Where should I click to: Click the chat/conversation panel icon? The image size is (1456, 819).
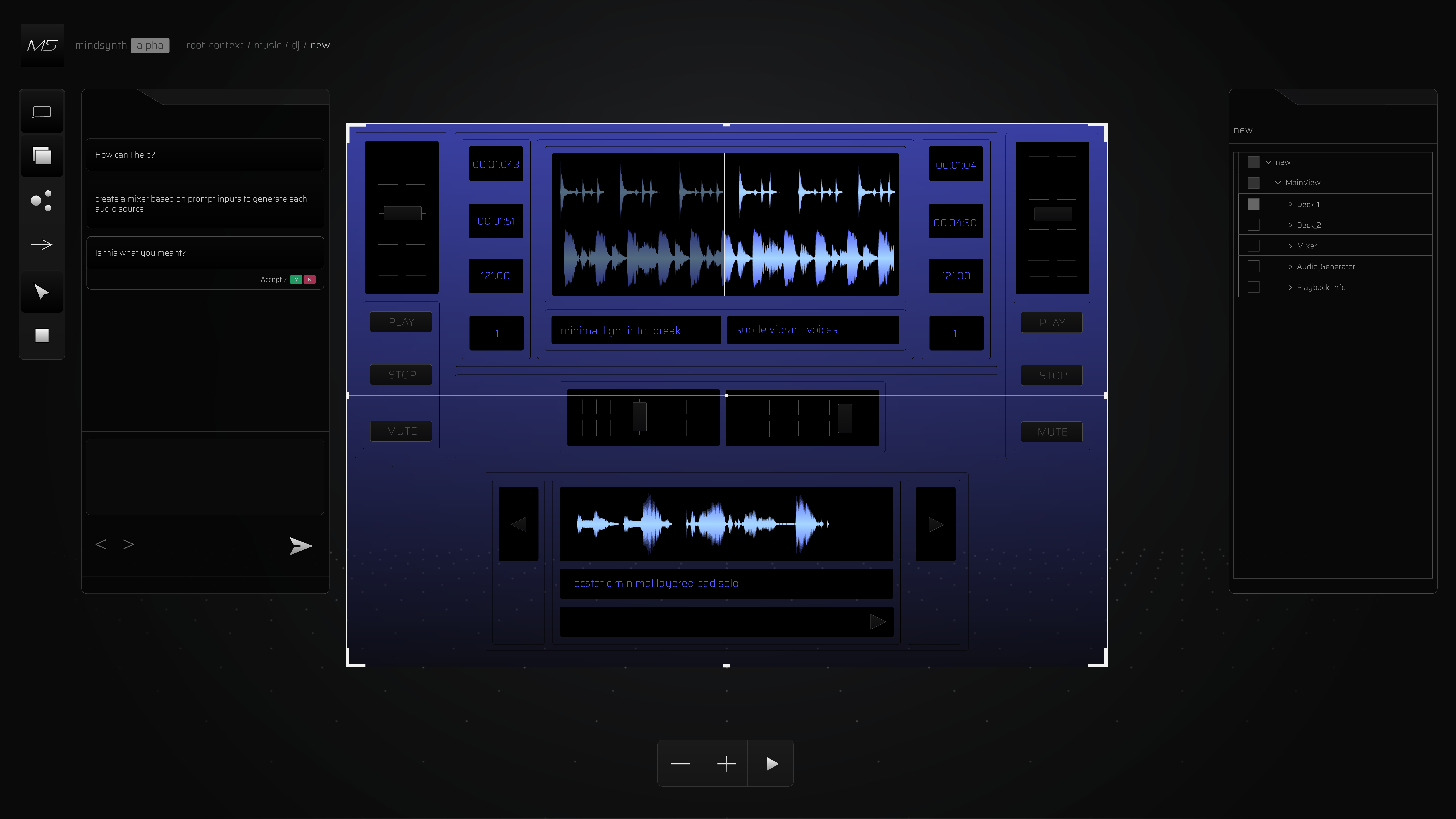[41, 111]
